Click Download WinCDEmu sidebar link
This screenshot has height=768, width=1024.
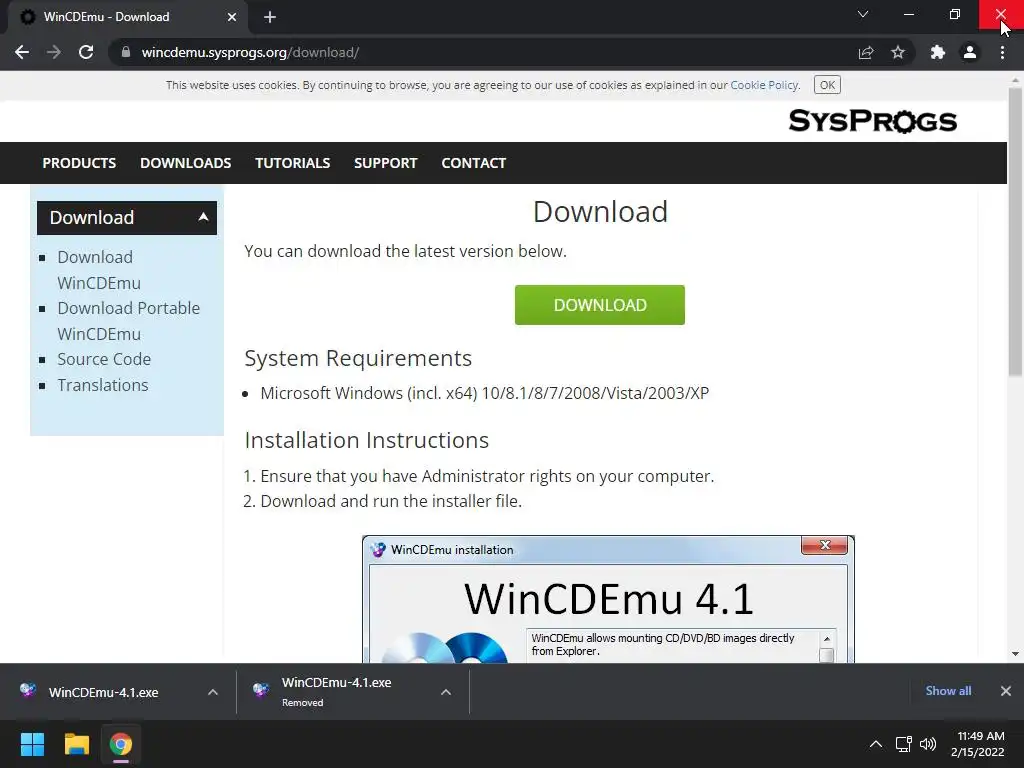[x=99, y=270]
